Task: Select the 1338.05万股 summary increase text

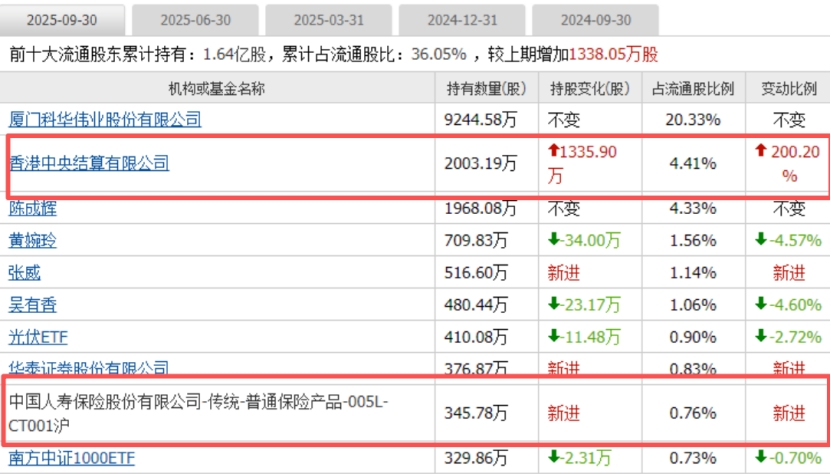Action: (613, 54)
